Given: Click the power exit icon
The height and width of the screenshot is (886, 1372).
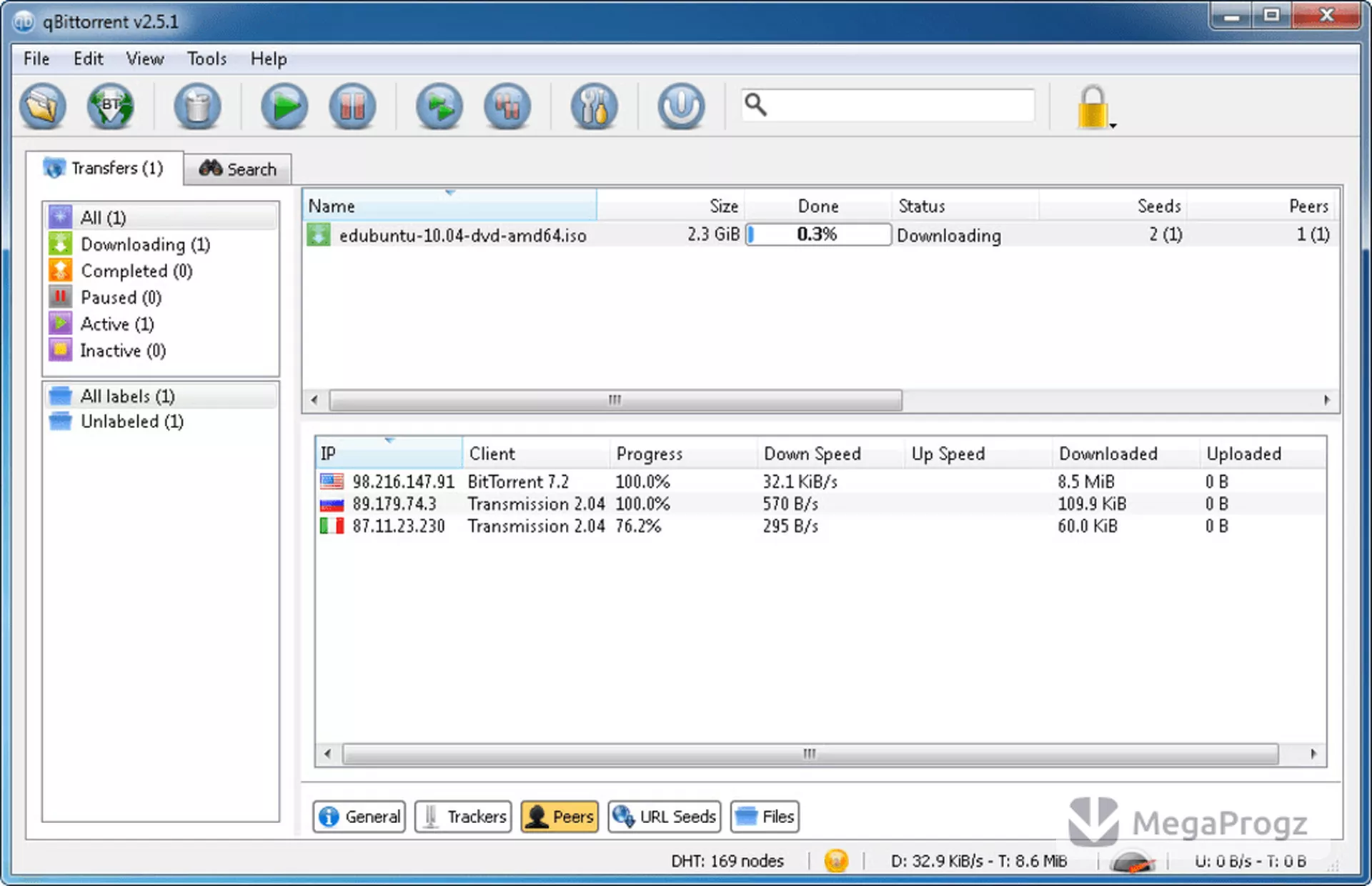Looking at the screenshot, I should point(681,106).
